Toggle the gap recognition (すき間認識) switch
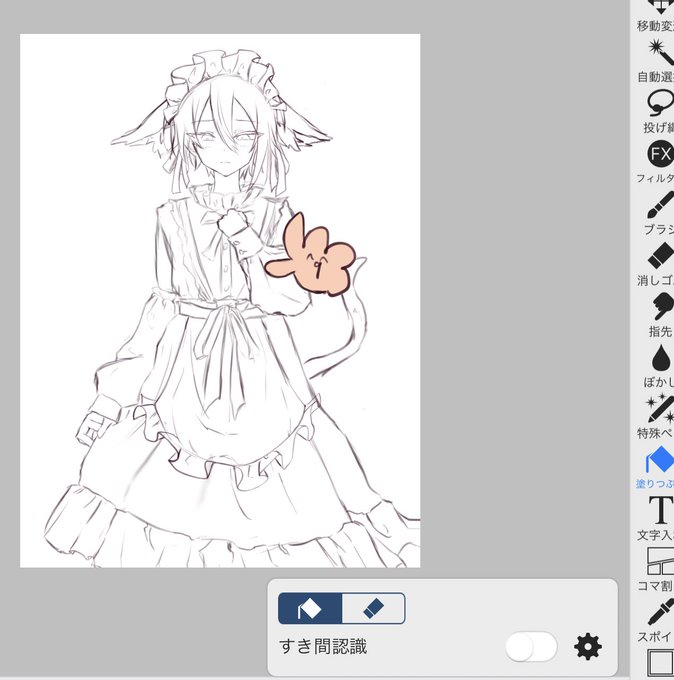Viewport: 674px width, 680px height. [531, 647]
